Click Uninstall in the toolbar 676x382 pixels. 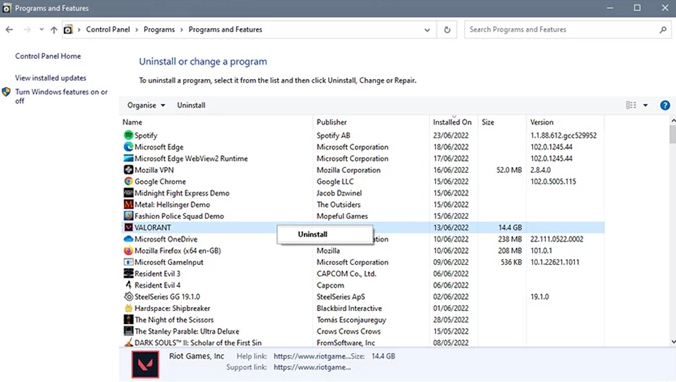[x=191, y=105]
